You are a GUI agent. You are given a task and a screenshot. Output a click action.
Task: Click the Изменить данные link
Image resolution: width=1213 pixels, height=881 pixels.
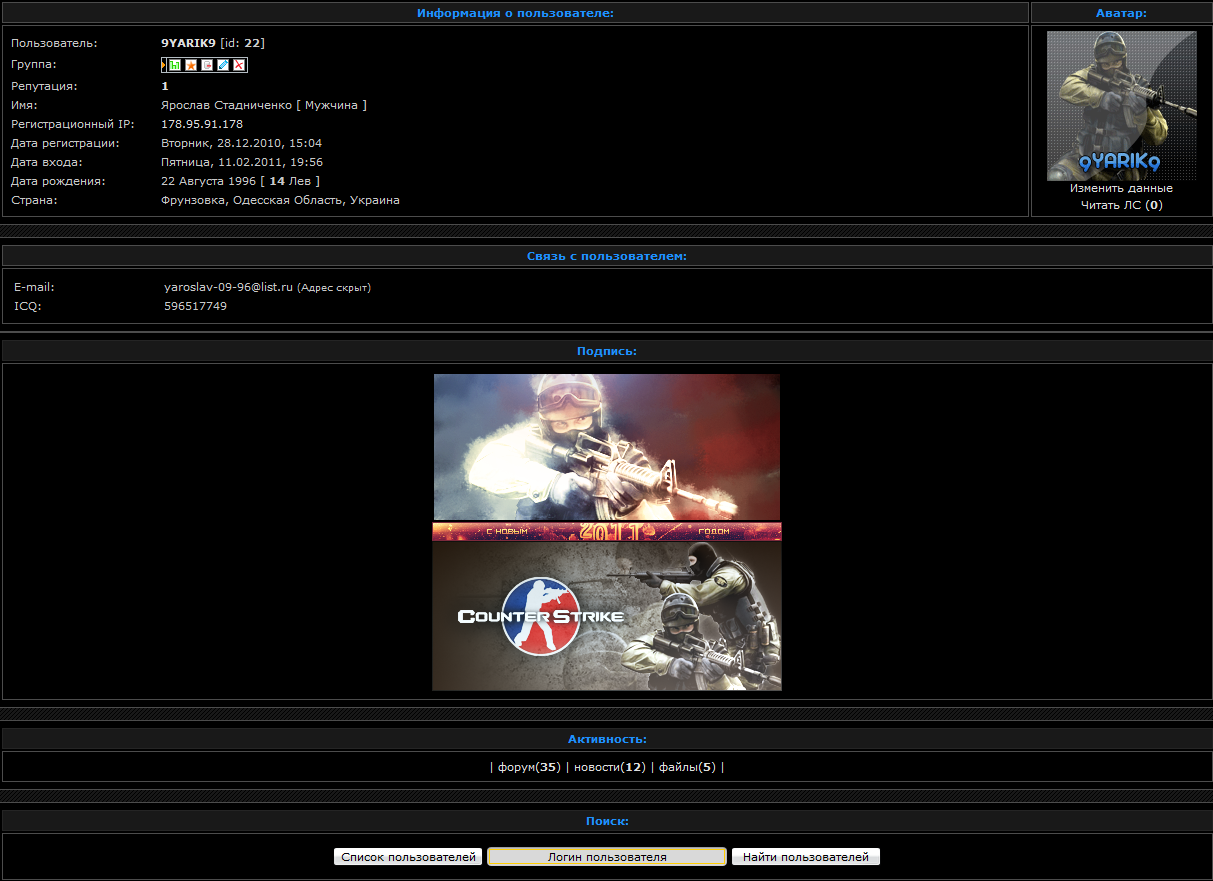coord(1121,188)
